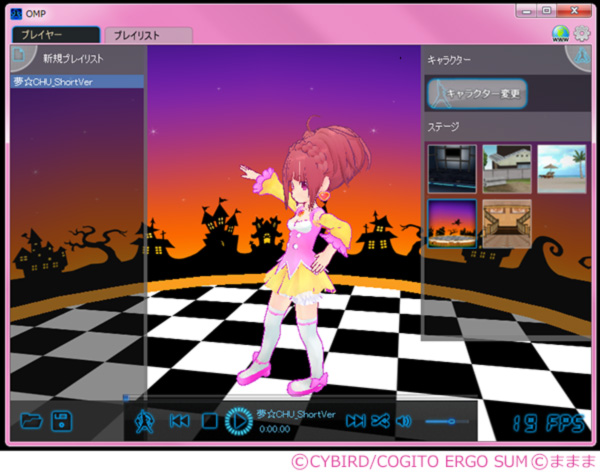
Task: Select the プレイヤー tab
Action: coord(55,35)
